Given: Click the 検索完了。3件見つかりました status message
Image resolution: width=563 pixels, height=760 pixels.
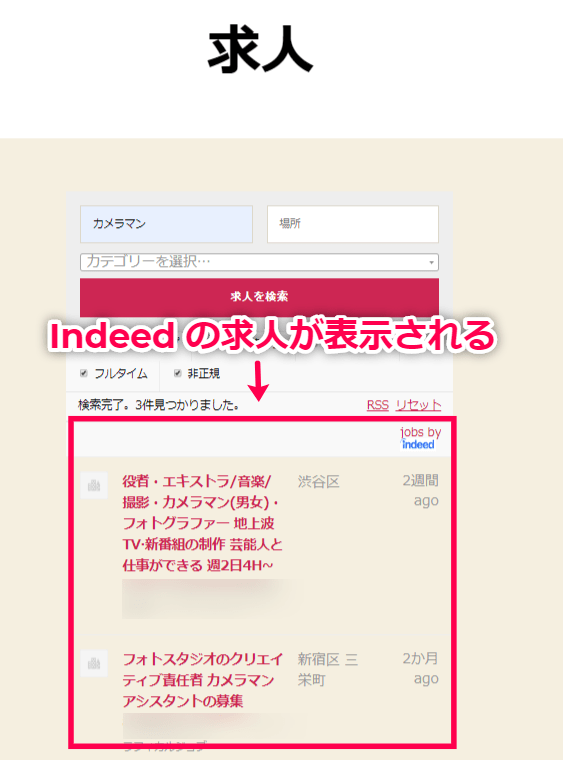Looking at the screenshot, I should coord(158,405).
